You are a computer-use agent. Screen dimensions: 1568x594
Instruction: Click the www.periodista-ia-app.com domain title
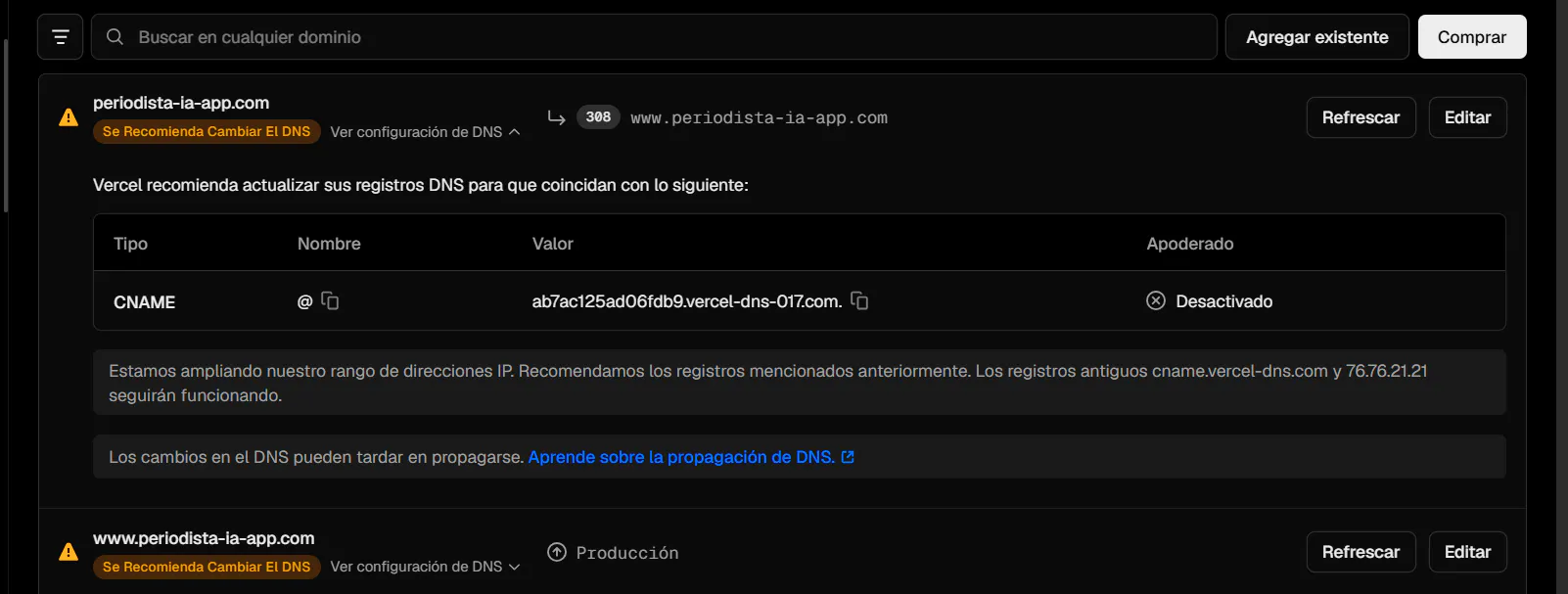click(204, 538)
